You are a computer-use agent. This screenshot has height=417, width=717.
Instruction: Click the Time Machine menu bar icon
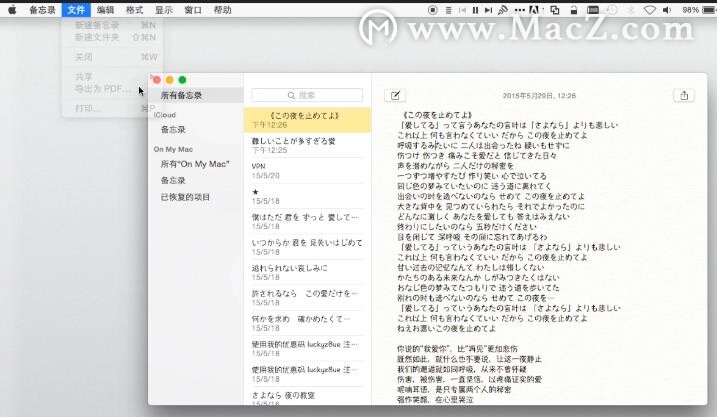(611, 10)
